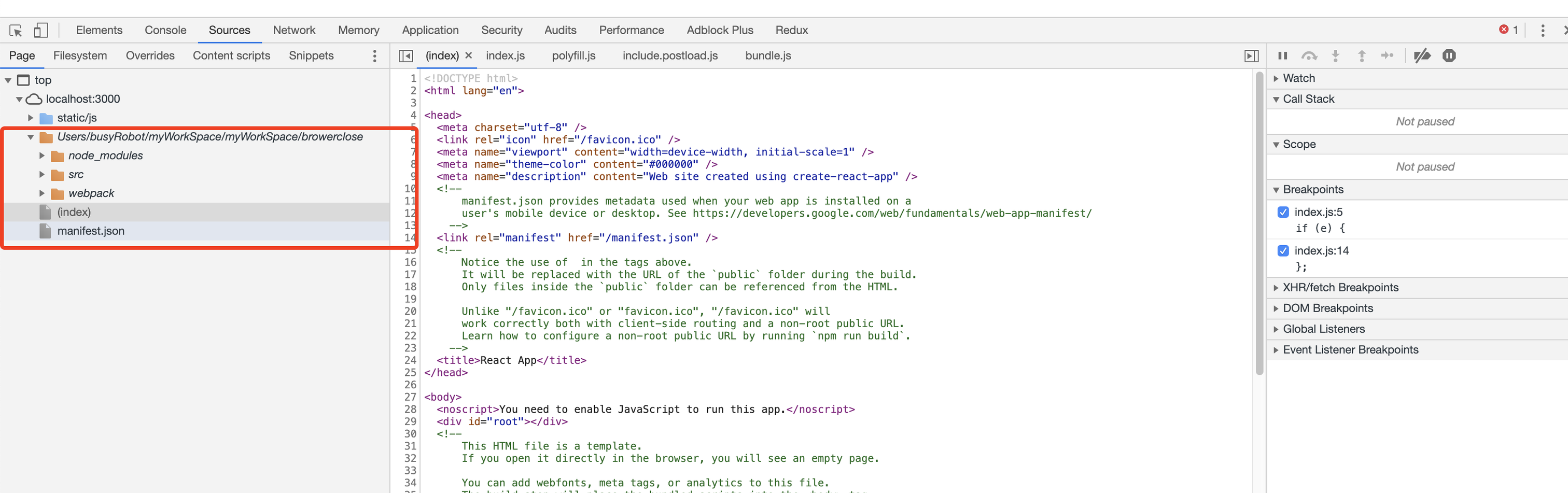Uncheck the index.js:5 breakpoint
Image resolution: width=1568 pixels, height=493 pixels.
click(1283, 212)
